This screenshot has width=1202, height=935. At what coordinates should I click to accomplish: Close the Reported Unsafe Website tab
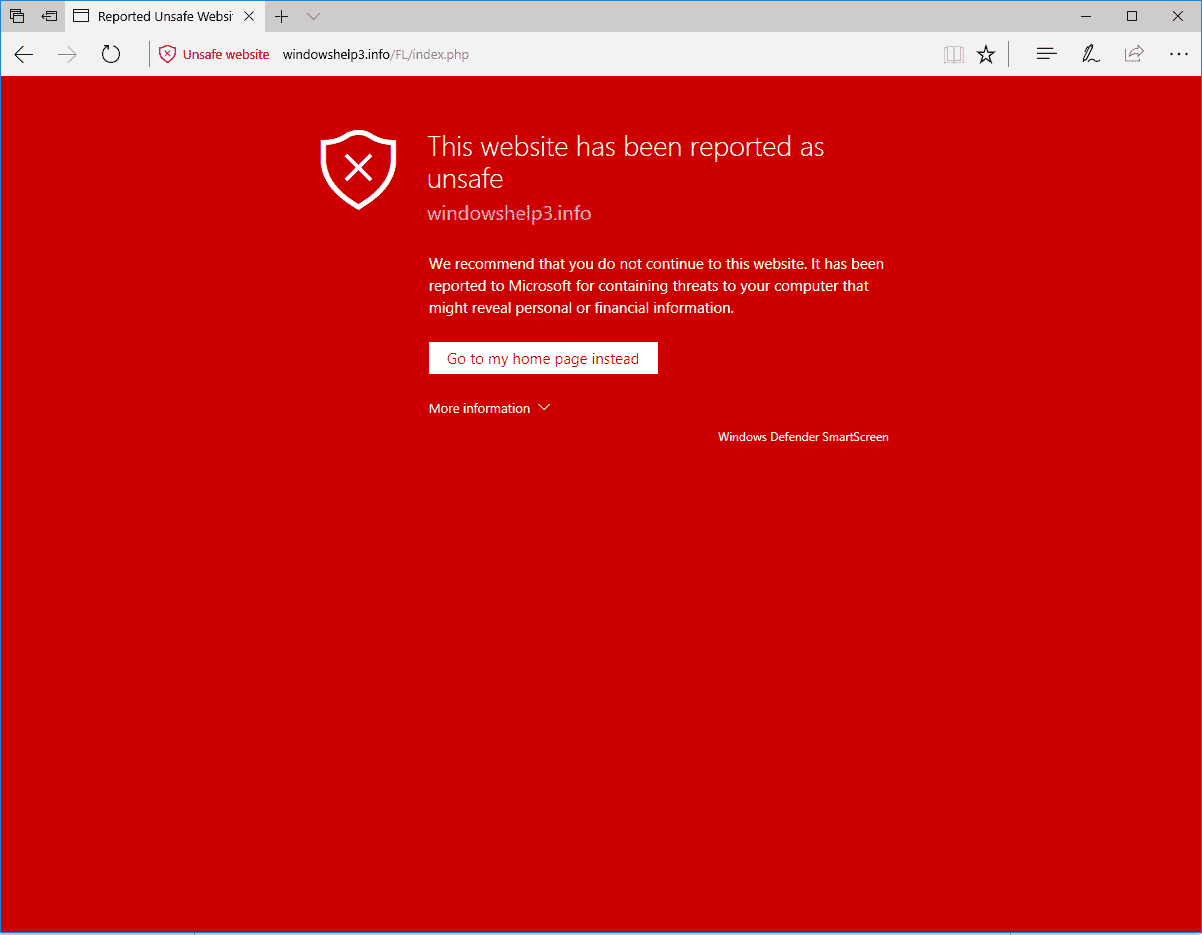click(249, 16)
